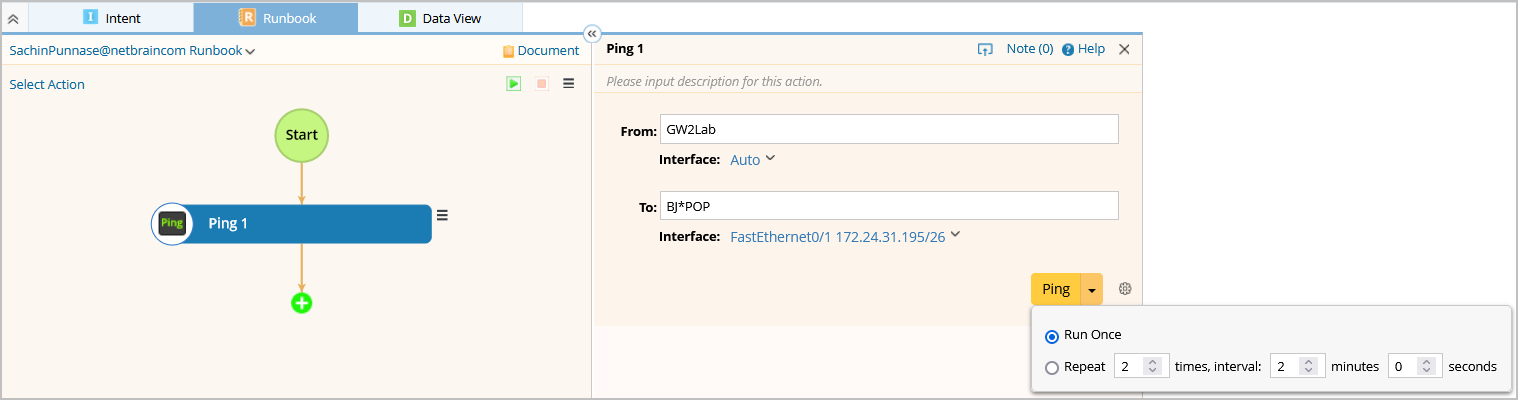This screenshot has height=400, width=1518.
Task: Switch to the Intent tab
Action: click(111, 17)
